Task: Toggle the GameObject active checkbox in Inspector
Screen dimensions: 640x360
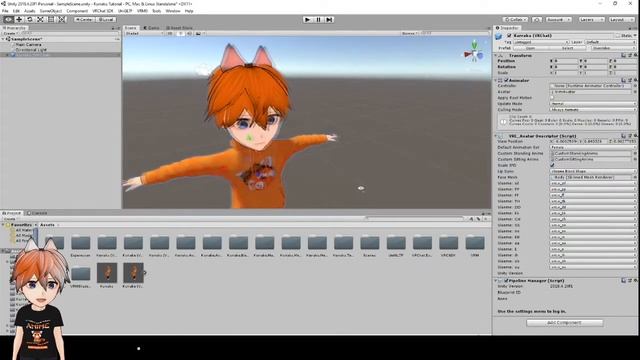Action: [x=509, y=36]
